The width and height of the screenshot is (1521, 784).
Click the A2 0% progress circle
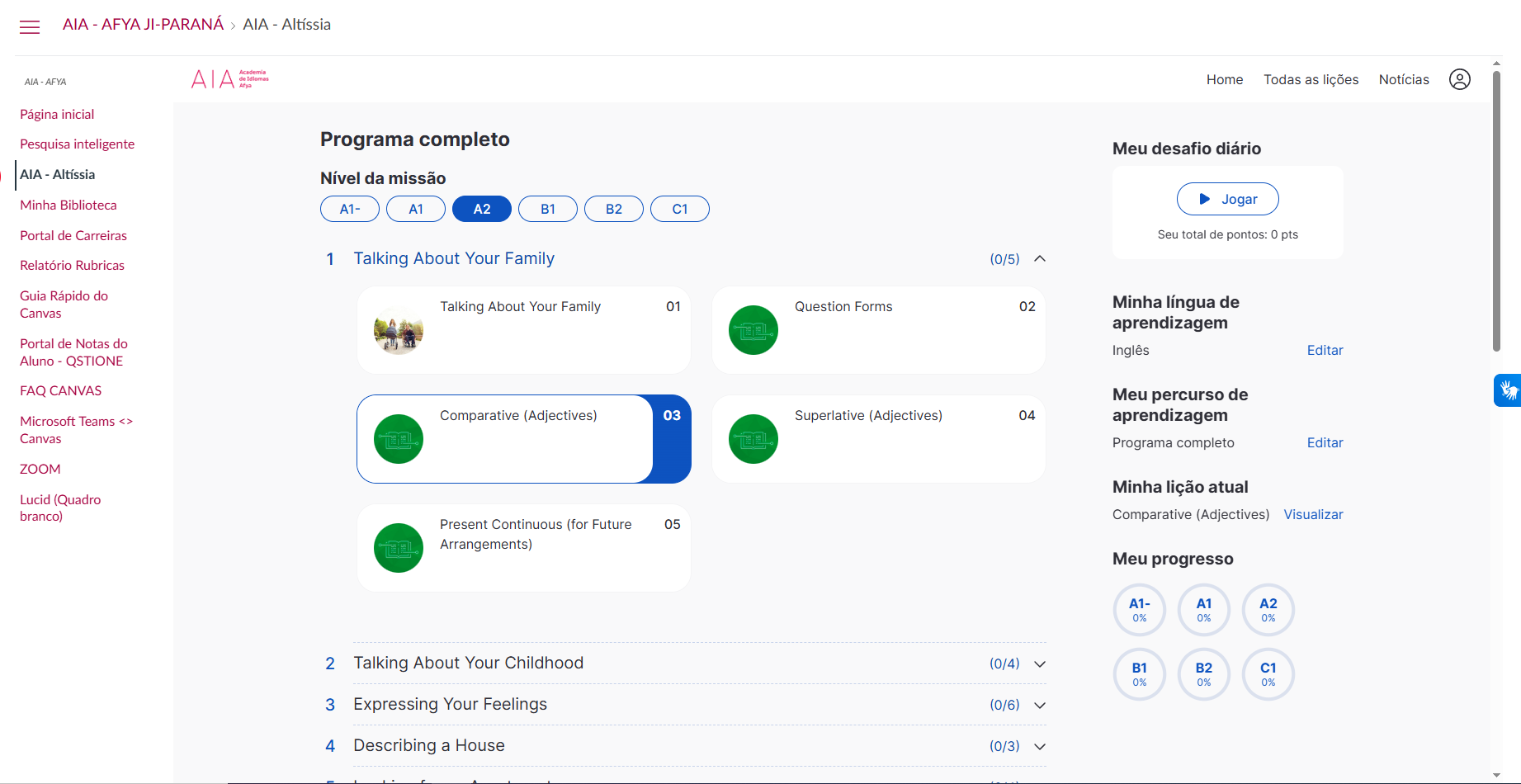1268,610
